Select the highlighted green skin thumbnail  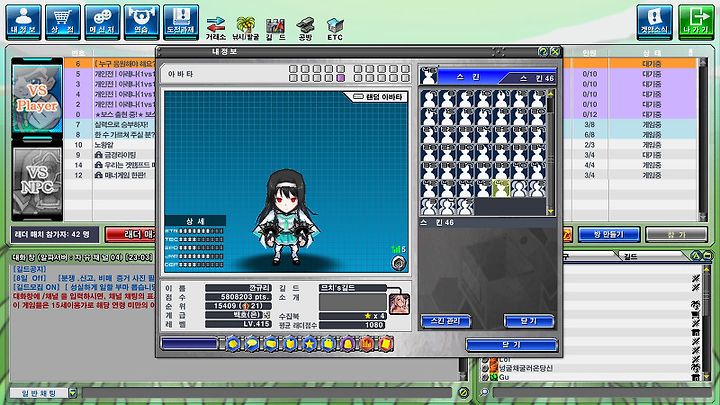[501, 189]
